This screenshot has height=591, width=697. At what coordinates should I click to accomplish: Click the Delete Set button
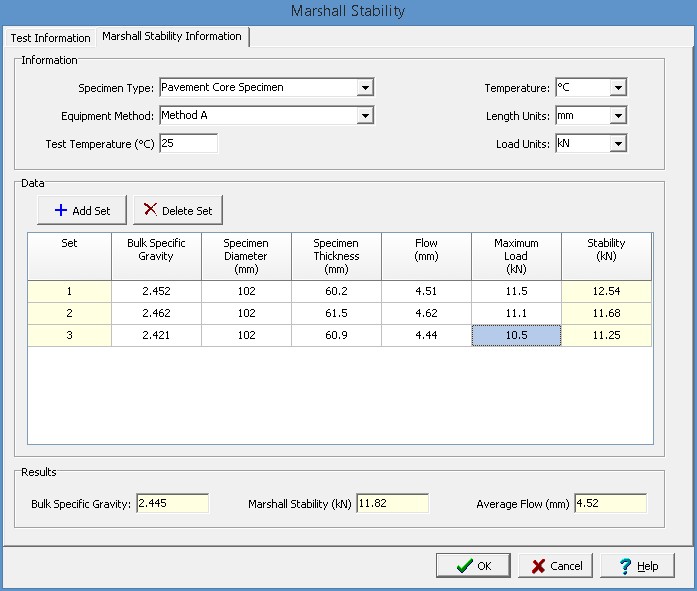177,210
